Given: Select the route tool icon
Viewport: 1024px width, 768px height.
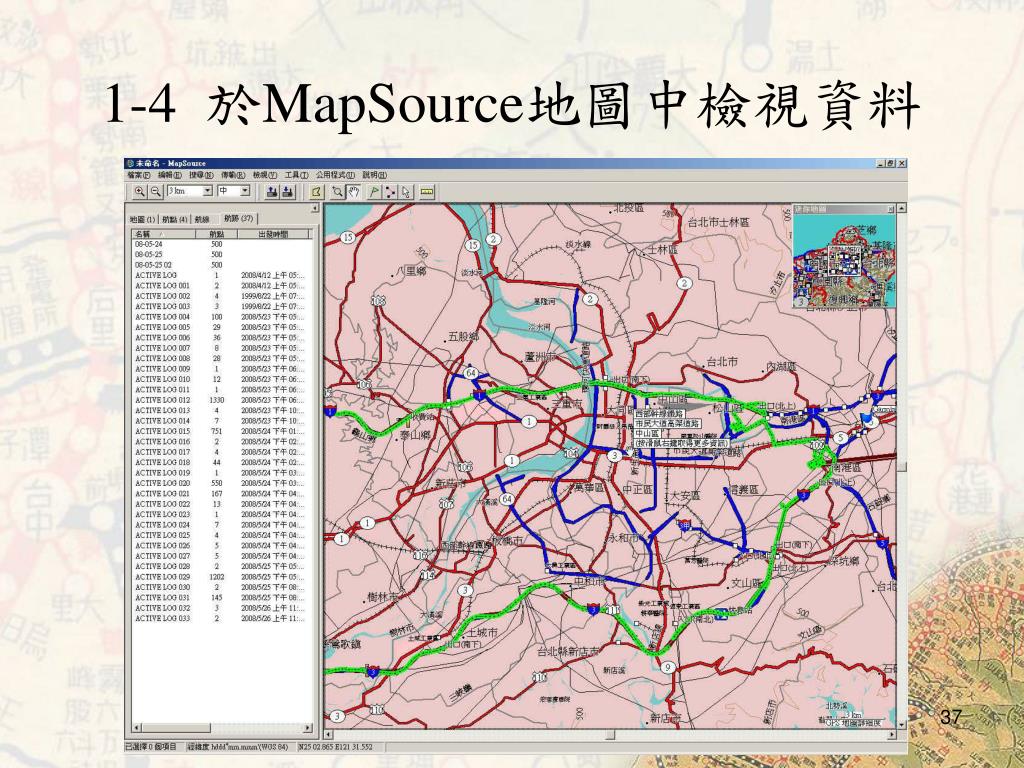Looking at the screenshot, I should point(390,192).
